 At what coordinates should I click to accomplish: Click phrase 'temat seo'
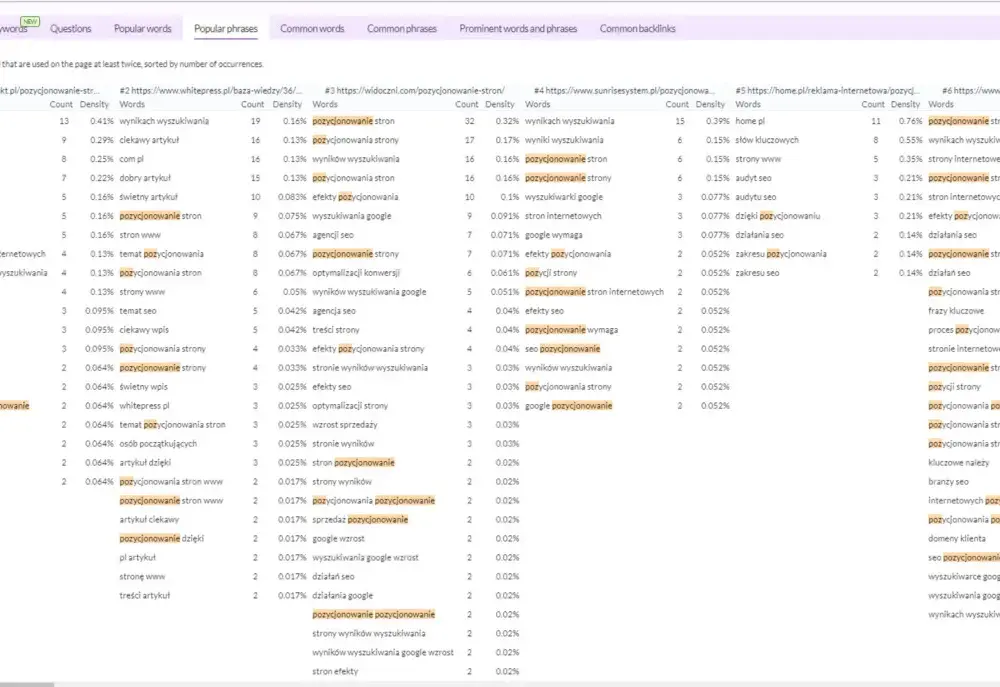pyautogui.click(x=138, y=311)
